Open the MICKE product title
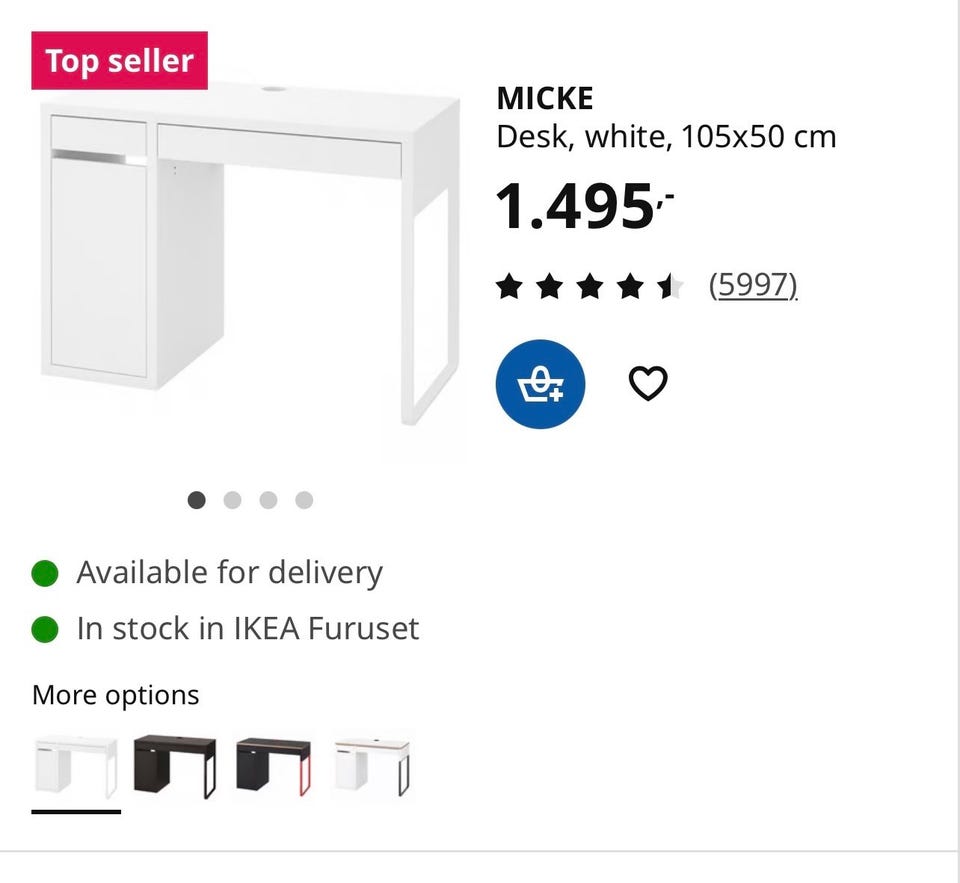Image resolution: width=960 pixels, height=883 pixels. [x=545, y=98]
